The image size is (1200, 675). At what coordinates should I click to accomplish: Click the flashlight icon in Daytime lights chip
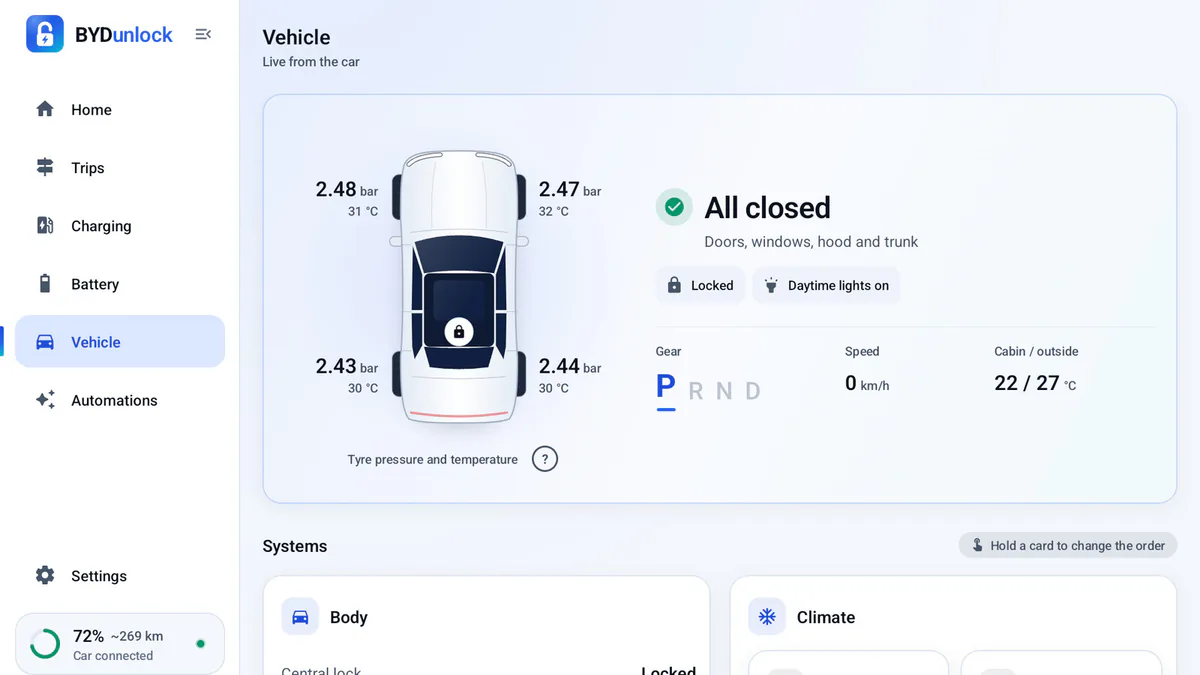(x=771, y=285)
